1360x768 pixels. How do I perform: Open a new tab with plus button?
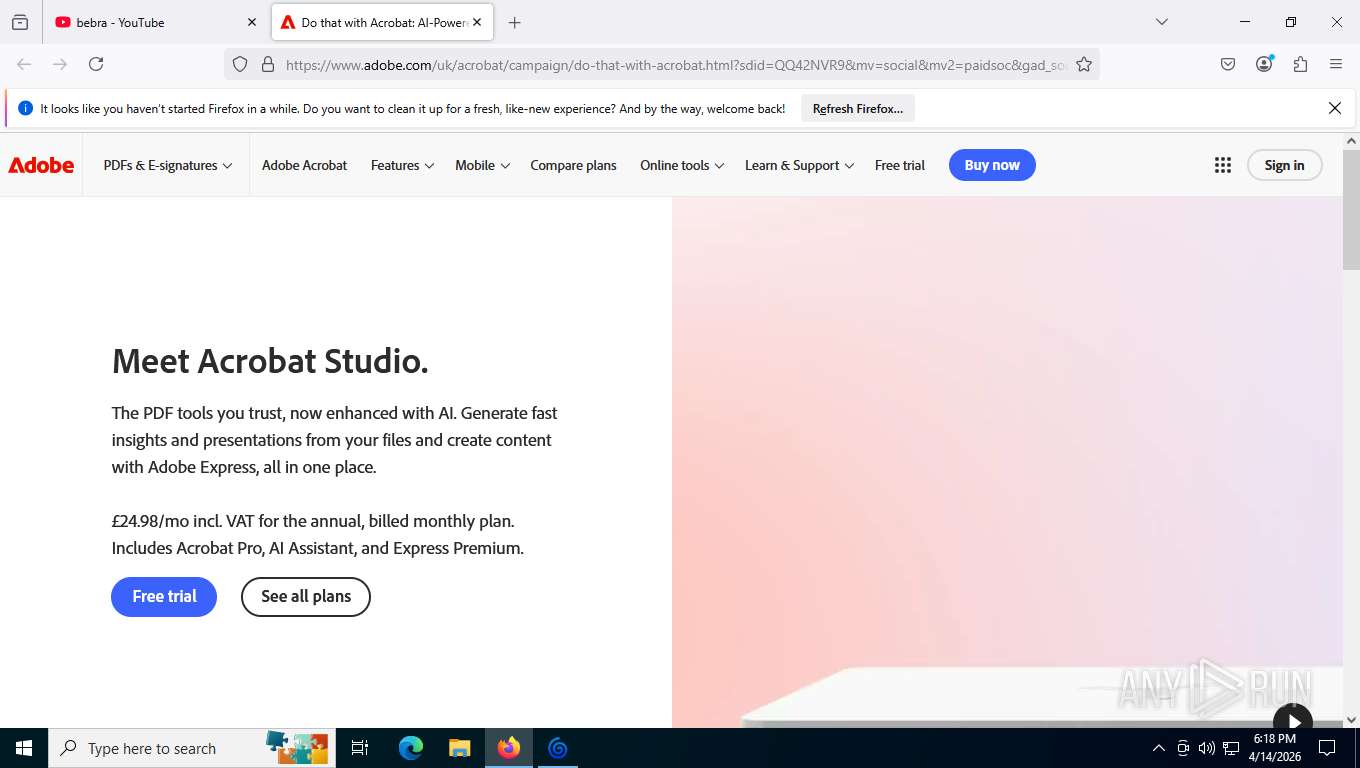515,22
